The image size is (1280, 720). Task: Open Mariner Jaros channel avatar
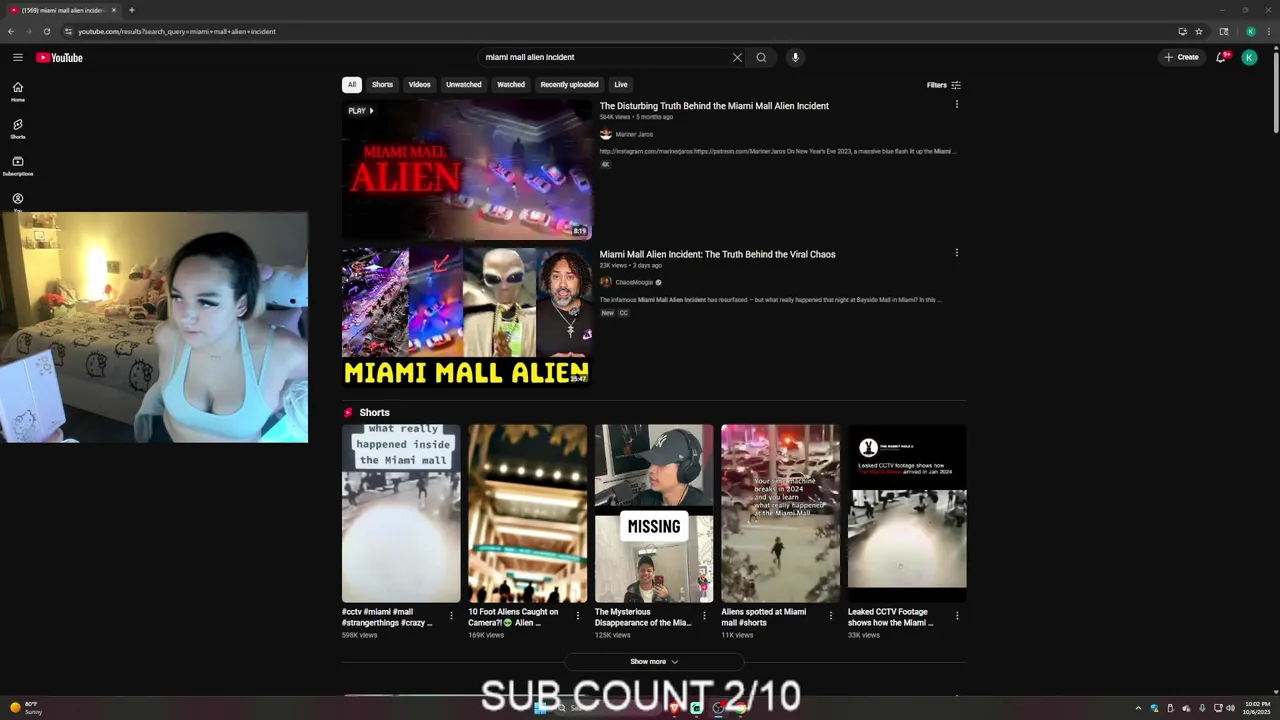[x=606, y=134]
